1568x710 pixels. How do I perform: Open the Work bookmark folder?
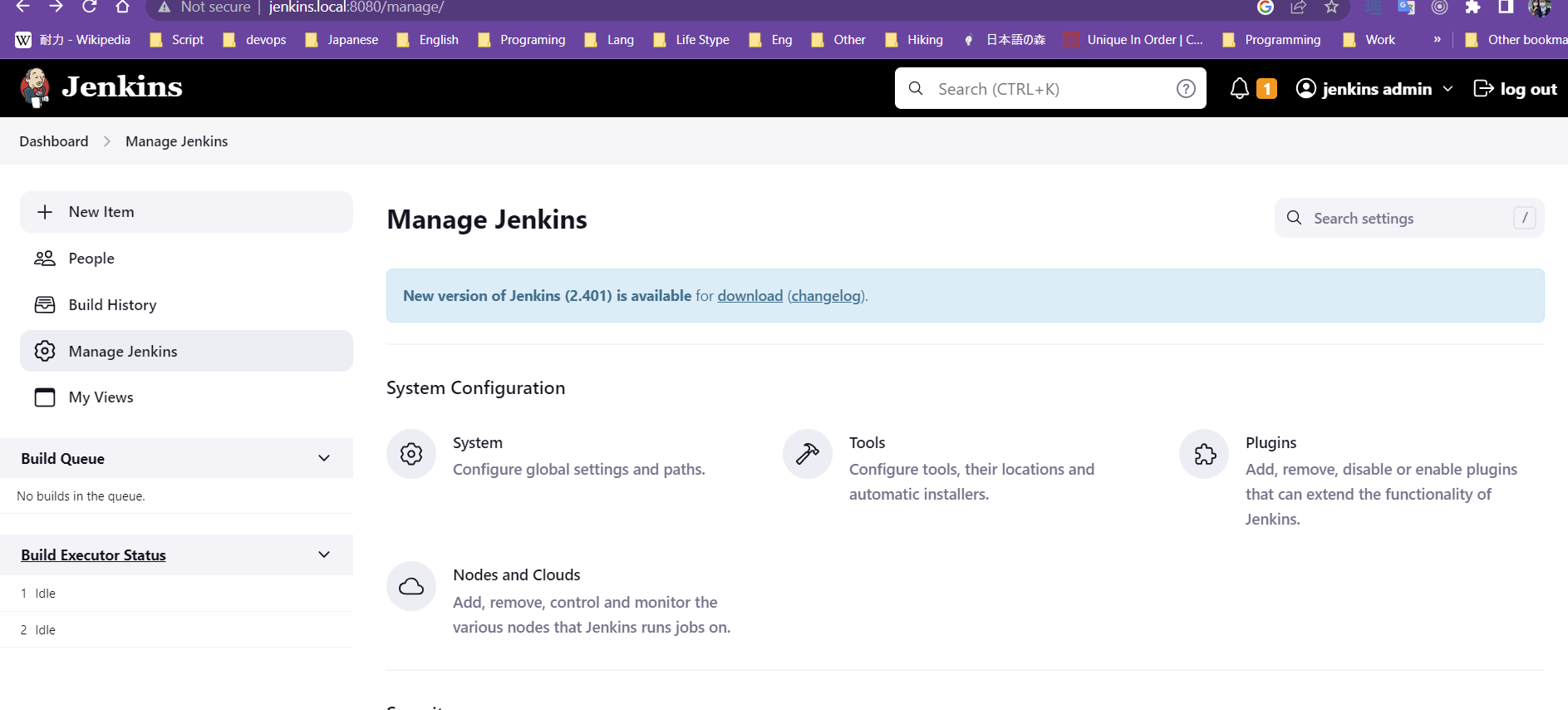tap(1369, 40)
